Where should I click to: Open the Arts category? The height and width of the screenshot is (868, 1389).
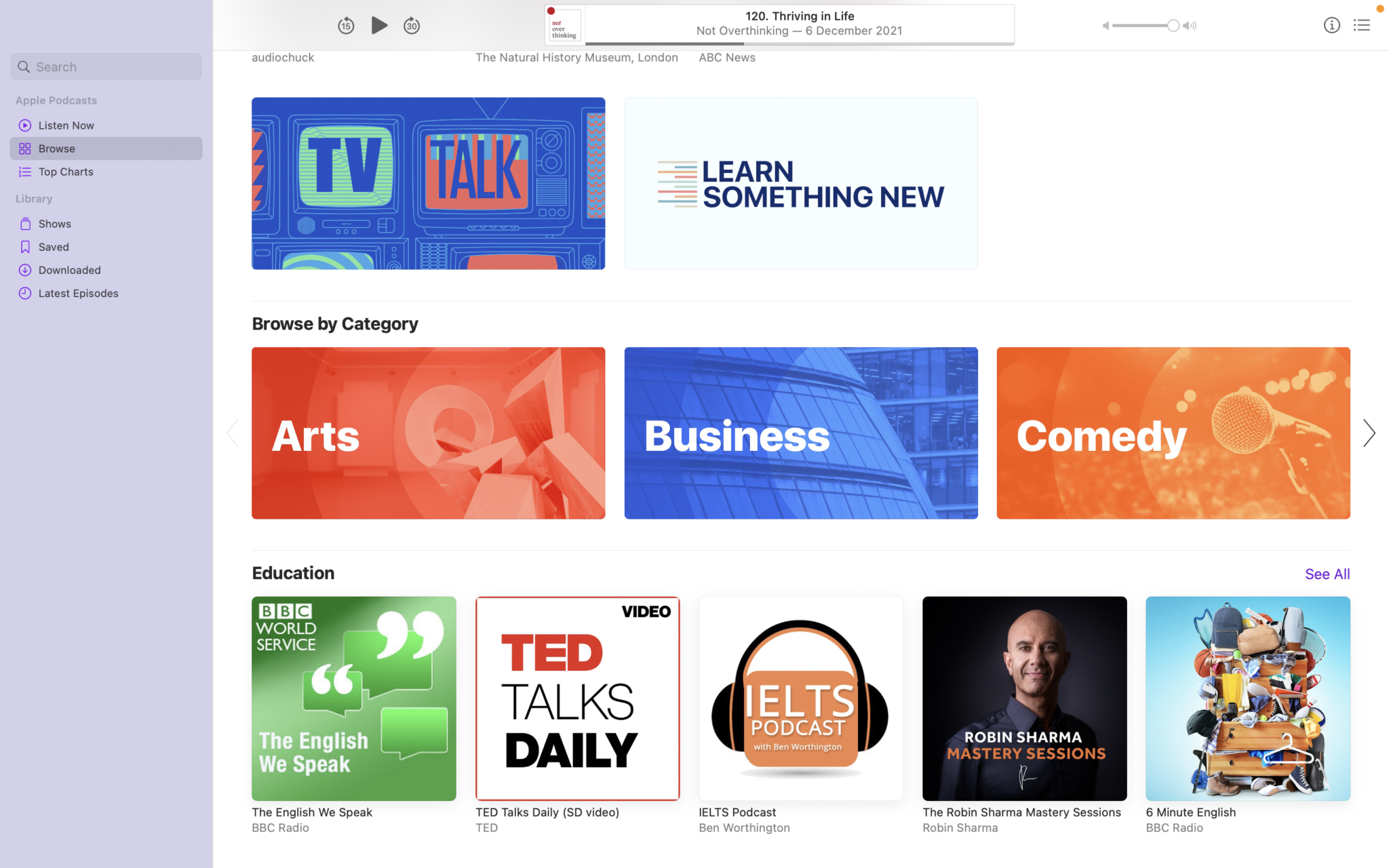pyautogui.click(x=428, y=433)
